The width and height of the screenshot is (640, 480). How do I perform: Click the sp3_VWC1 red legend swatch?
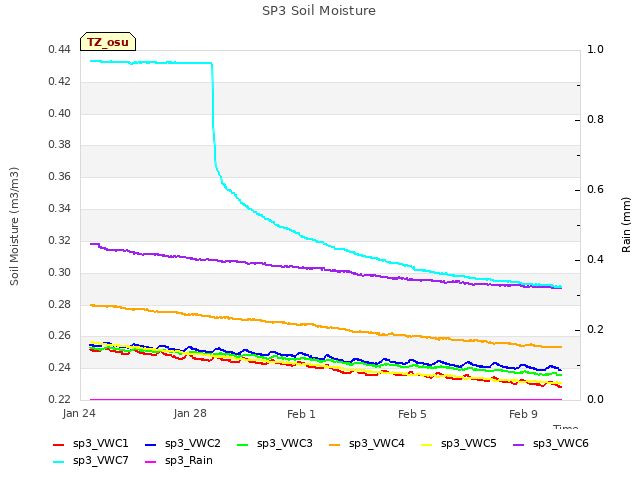[59, 445]
